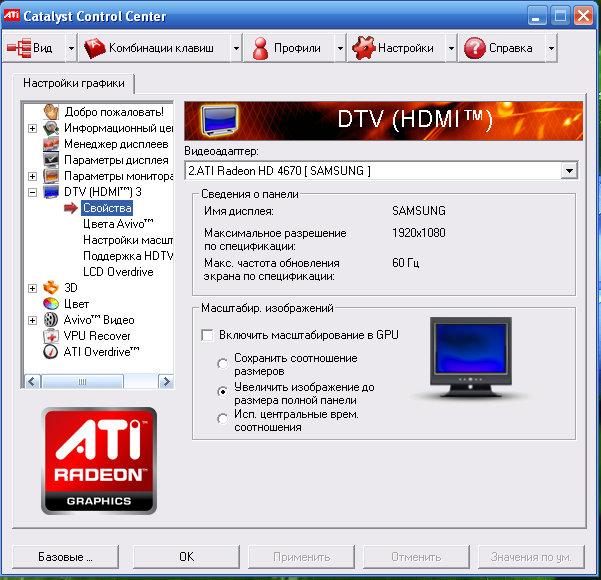Expand the 3D tree node
This screenshot has width=601, height=580.
tap(33, 288)
